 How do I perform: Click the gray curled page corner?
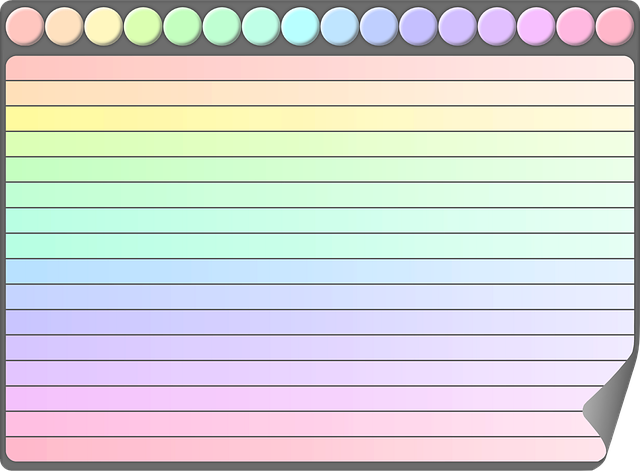click(x=608, y=404)
